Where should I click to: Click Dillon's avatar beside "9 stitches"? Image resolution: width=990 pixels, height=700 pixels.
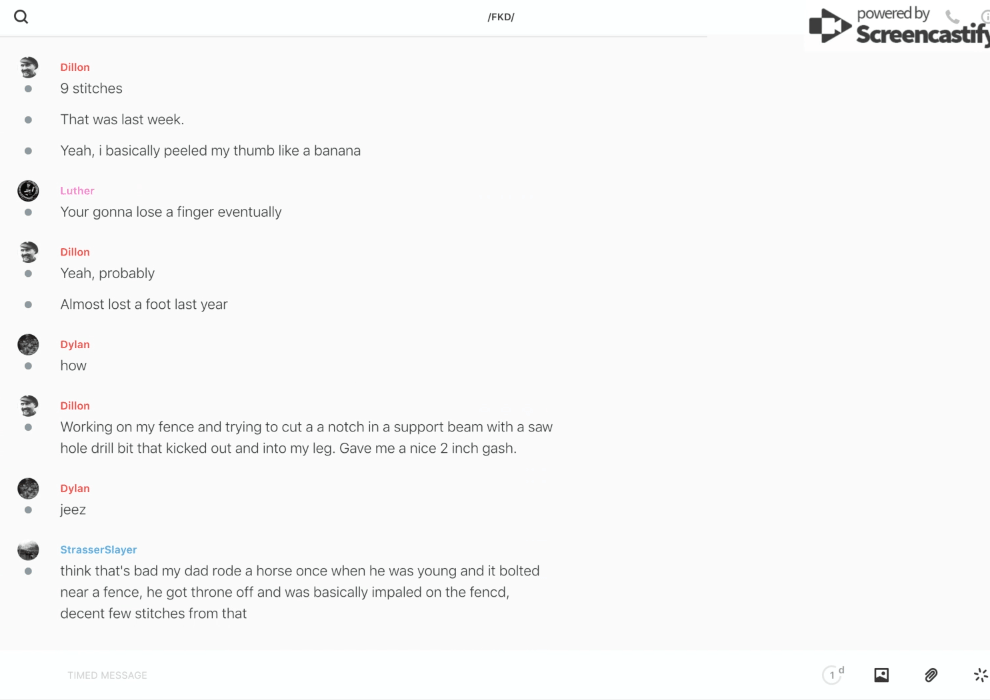click(28, 68)
